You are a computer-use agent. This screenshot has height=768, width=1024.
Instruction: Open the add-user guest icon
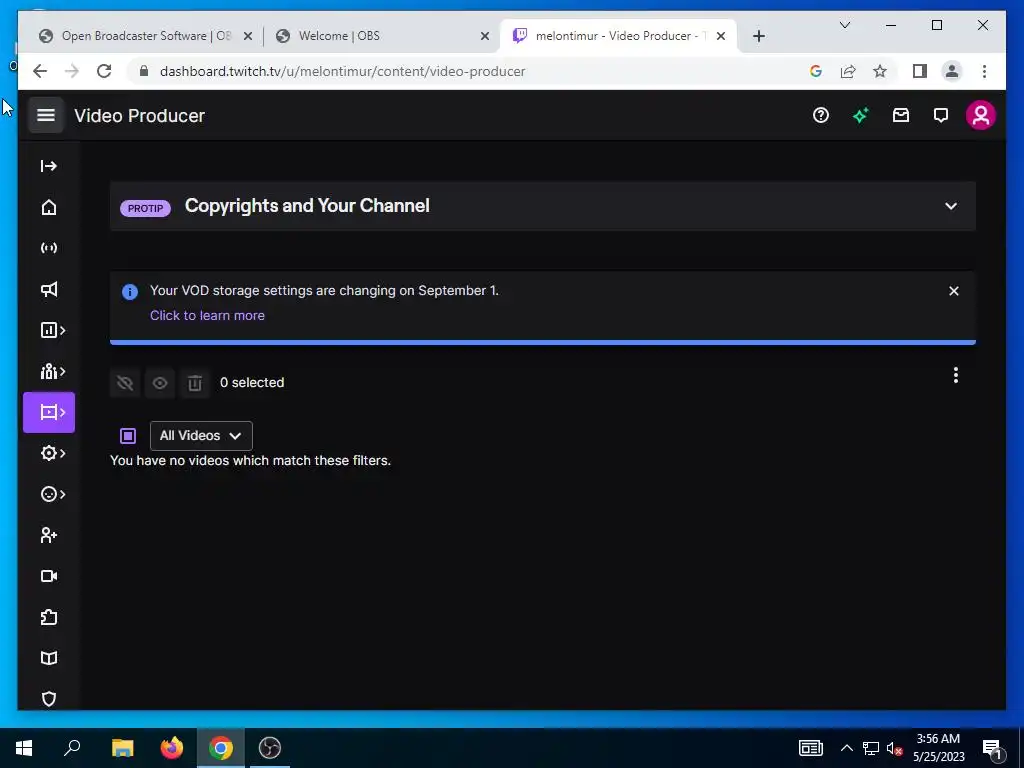pos(49,536)
